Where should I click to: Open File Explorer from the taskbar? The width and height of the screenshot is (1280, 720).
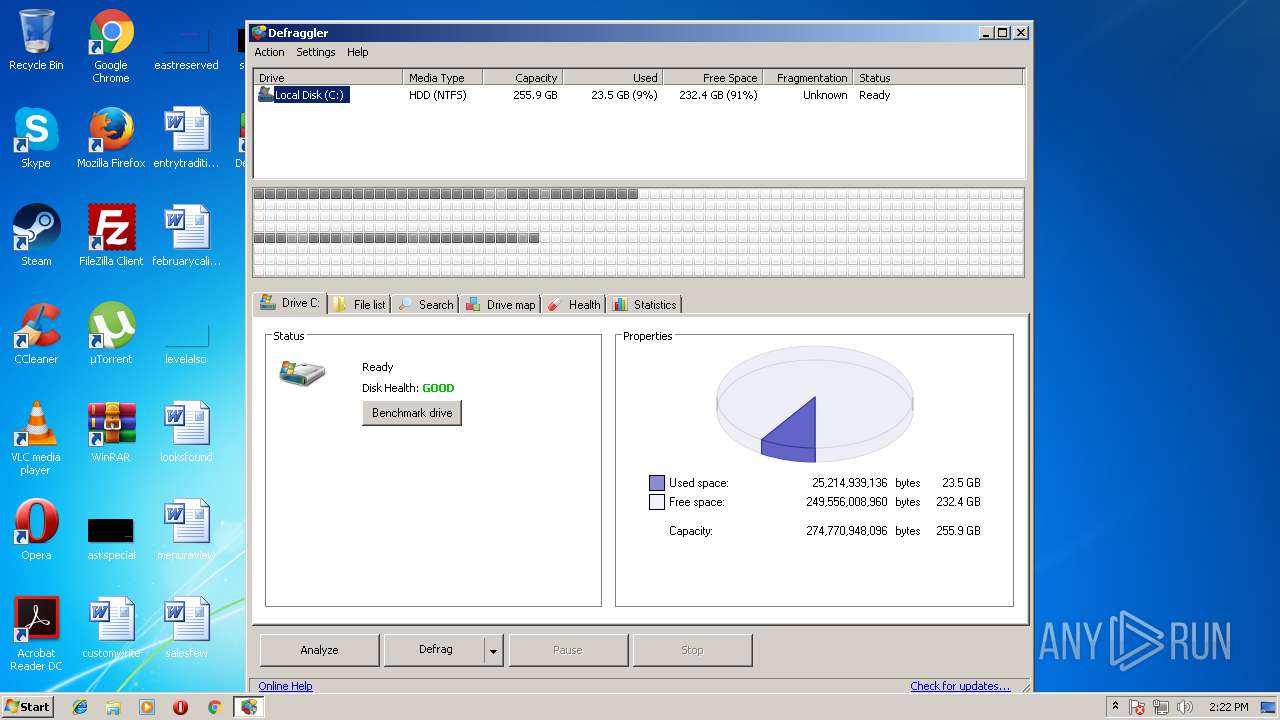(113, 707)
